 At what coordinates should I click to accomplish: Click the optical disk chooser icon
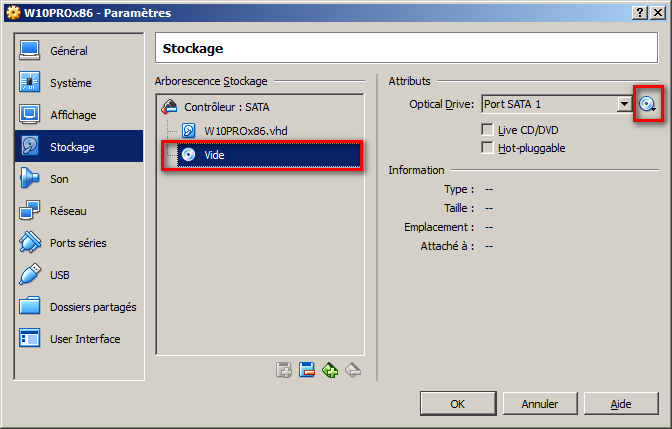coord(649,104)
